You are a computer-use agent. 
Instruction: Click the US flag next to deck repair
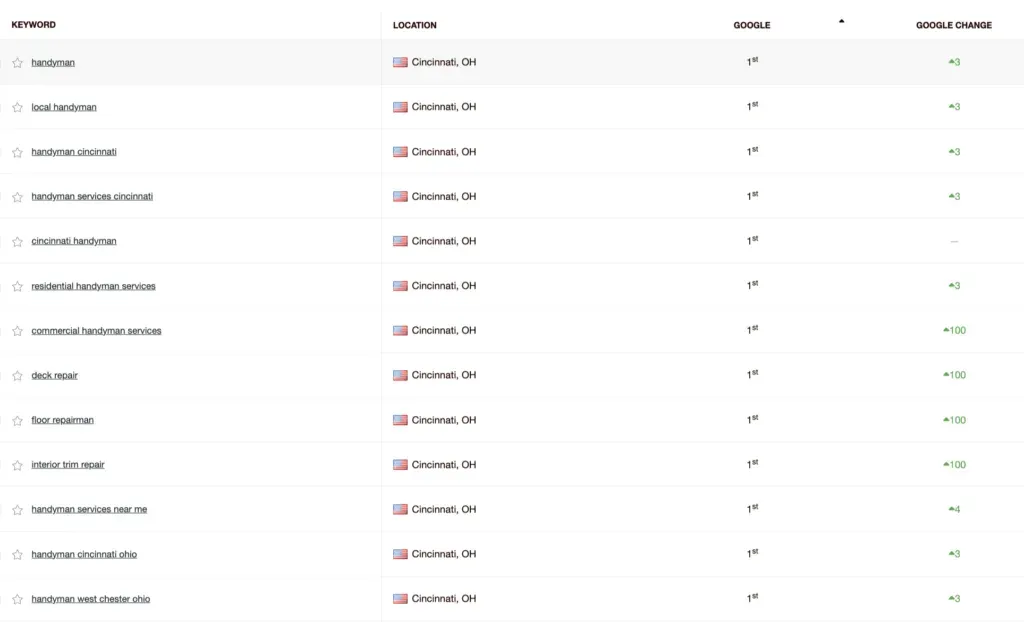click(x=399, y=375)
